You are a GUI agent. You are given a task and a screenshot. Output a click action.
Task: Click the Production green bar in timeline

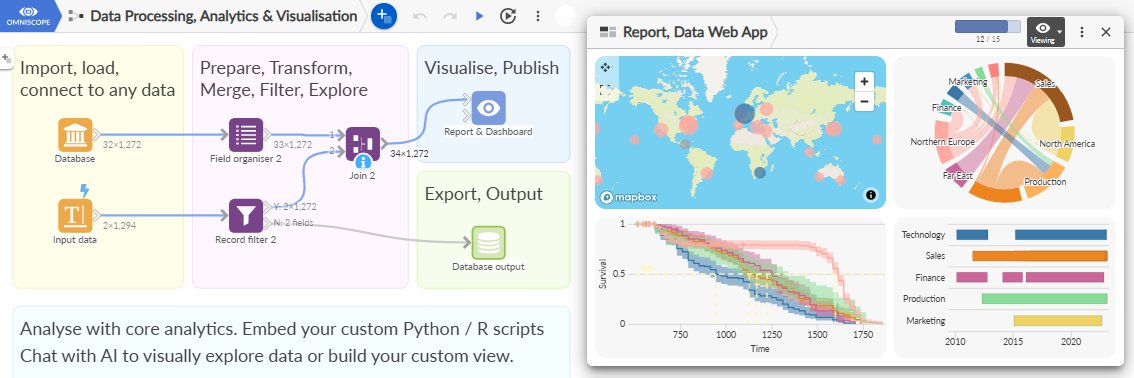pos(1044,298)
